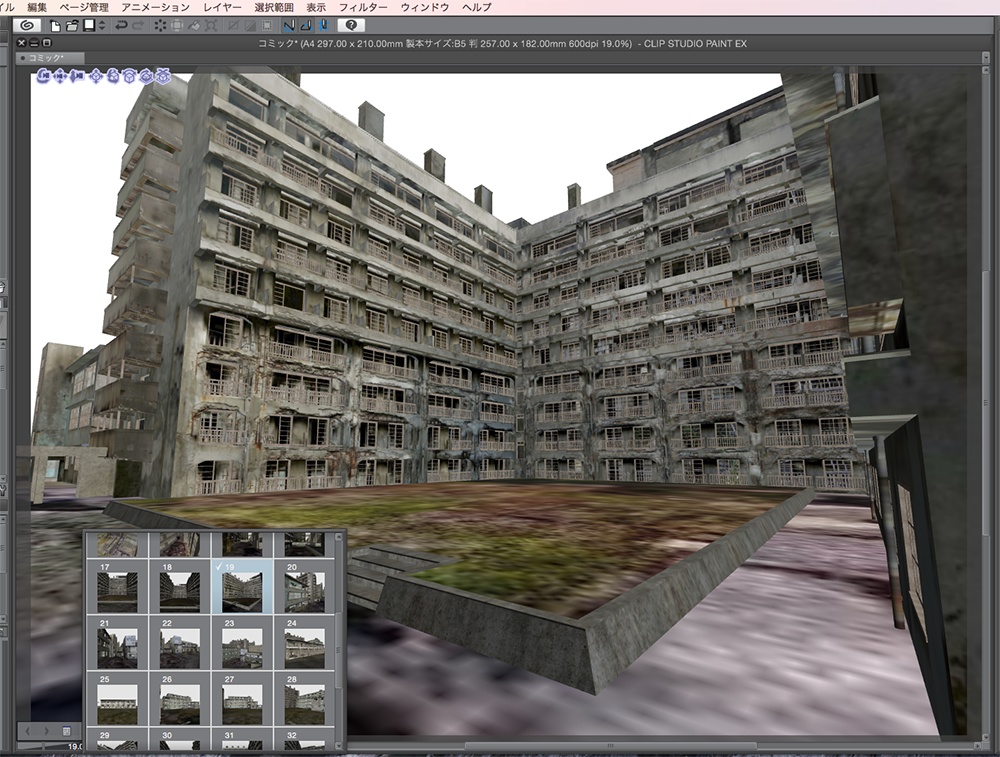Viewport: 1000px width, 757px height.
Task: Open the レイヤー menu
Action: coord(222,7)
